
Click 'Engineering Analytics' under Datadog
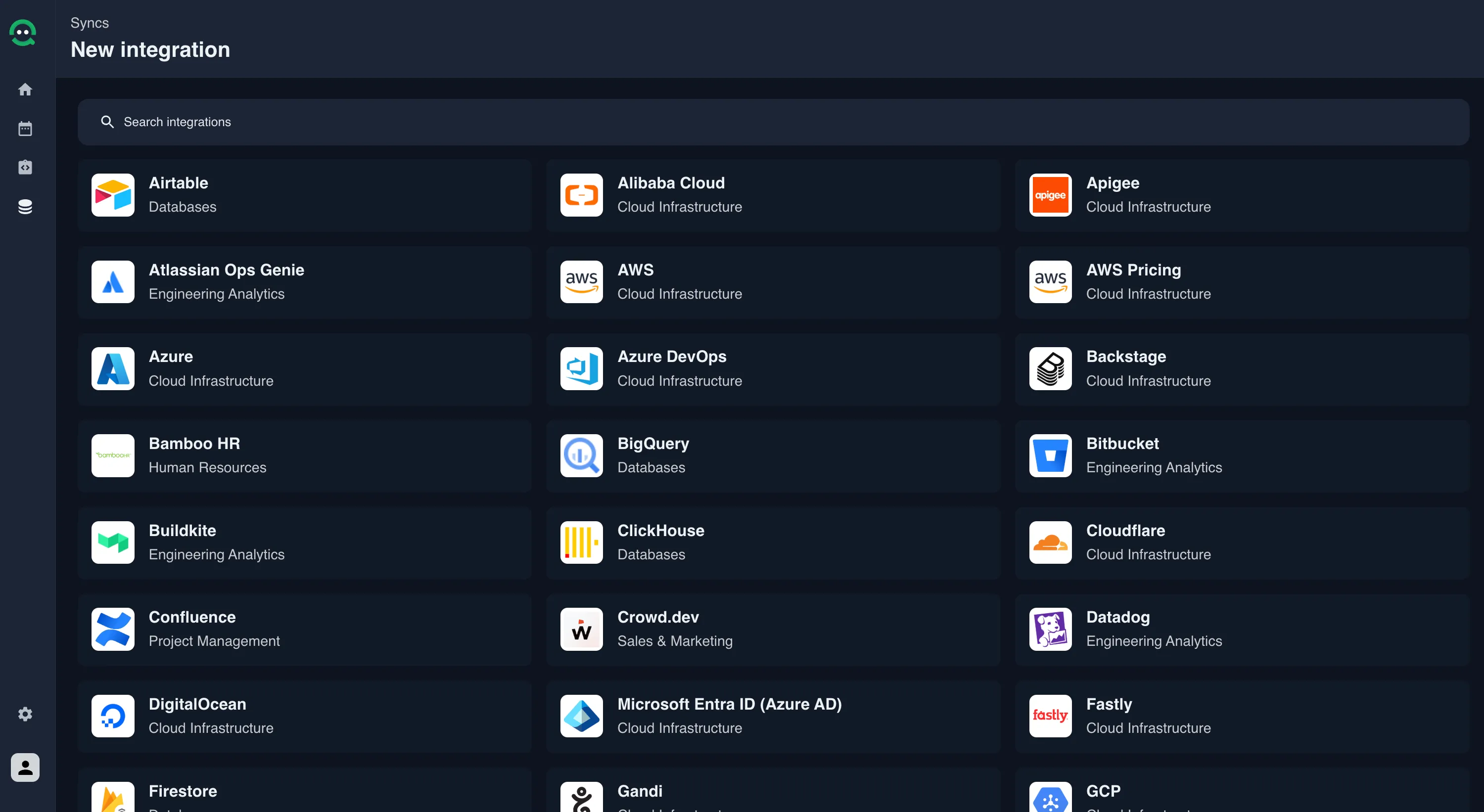pyautogui.click(x=1154, y=641)
